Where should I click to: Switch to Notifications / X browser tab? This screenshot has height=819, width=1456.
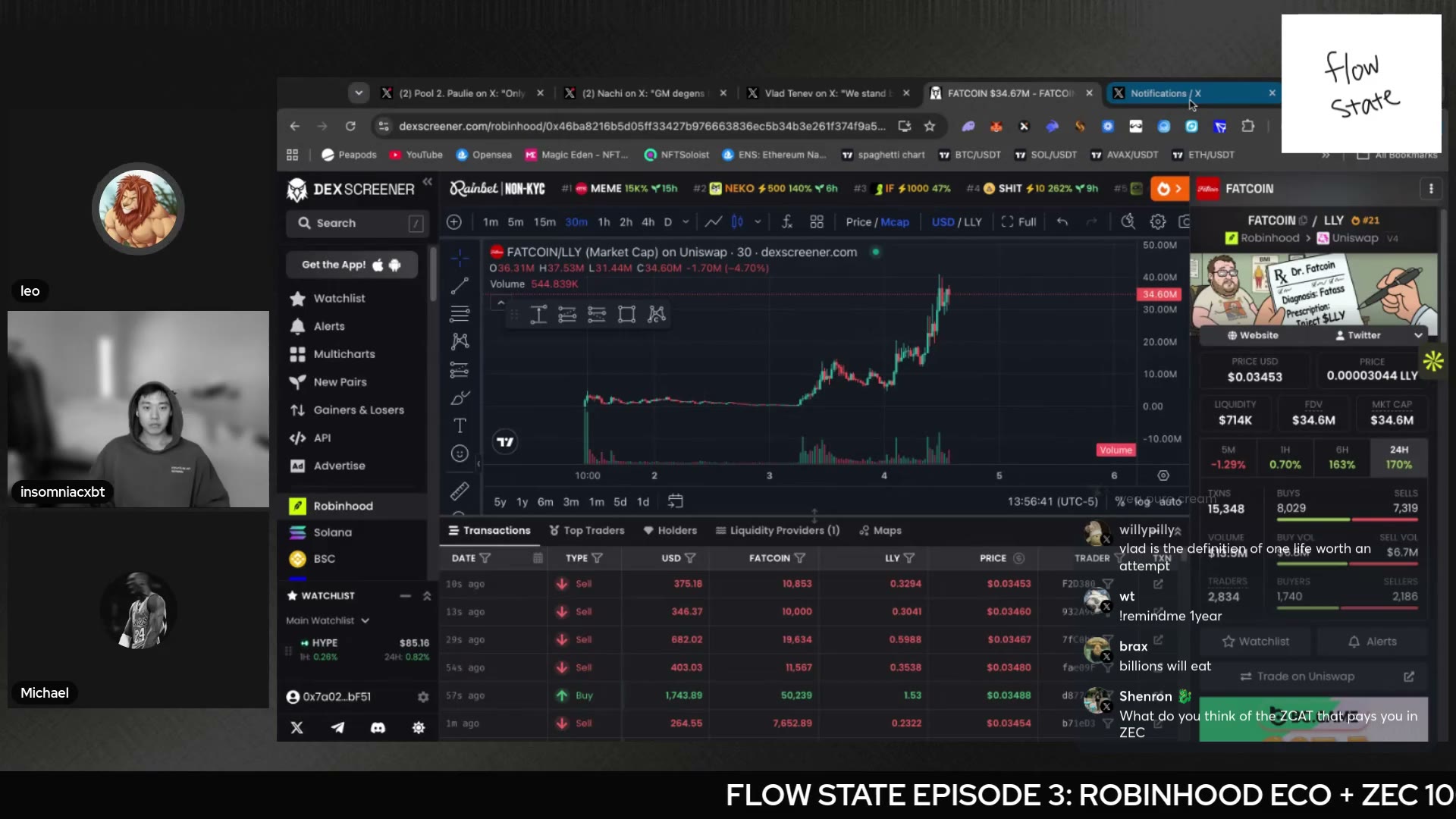(x=1193, y=93)
